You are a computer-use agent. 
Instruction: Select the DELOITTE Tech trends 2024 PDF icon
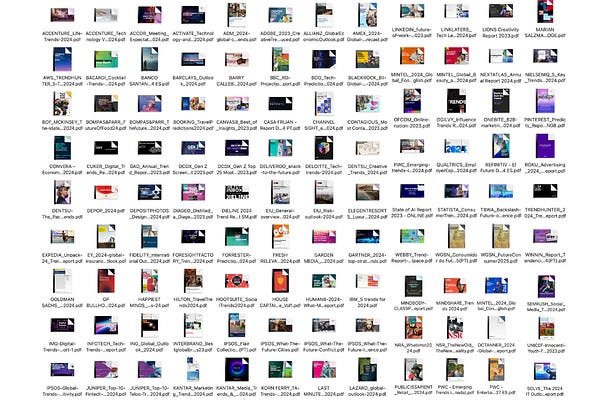[324, 148]
